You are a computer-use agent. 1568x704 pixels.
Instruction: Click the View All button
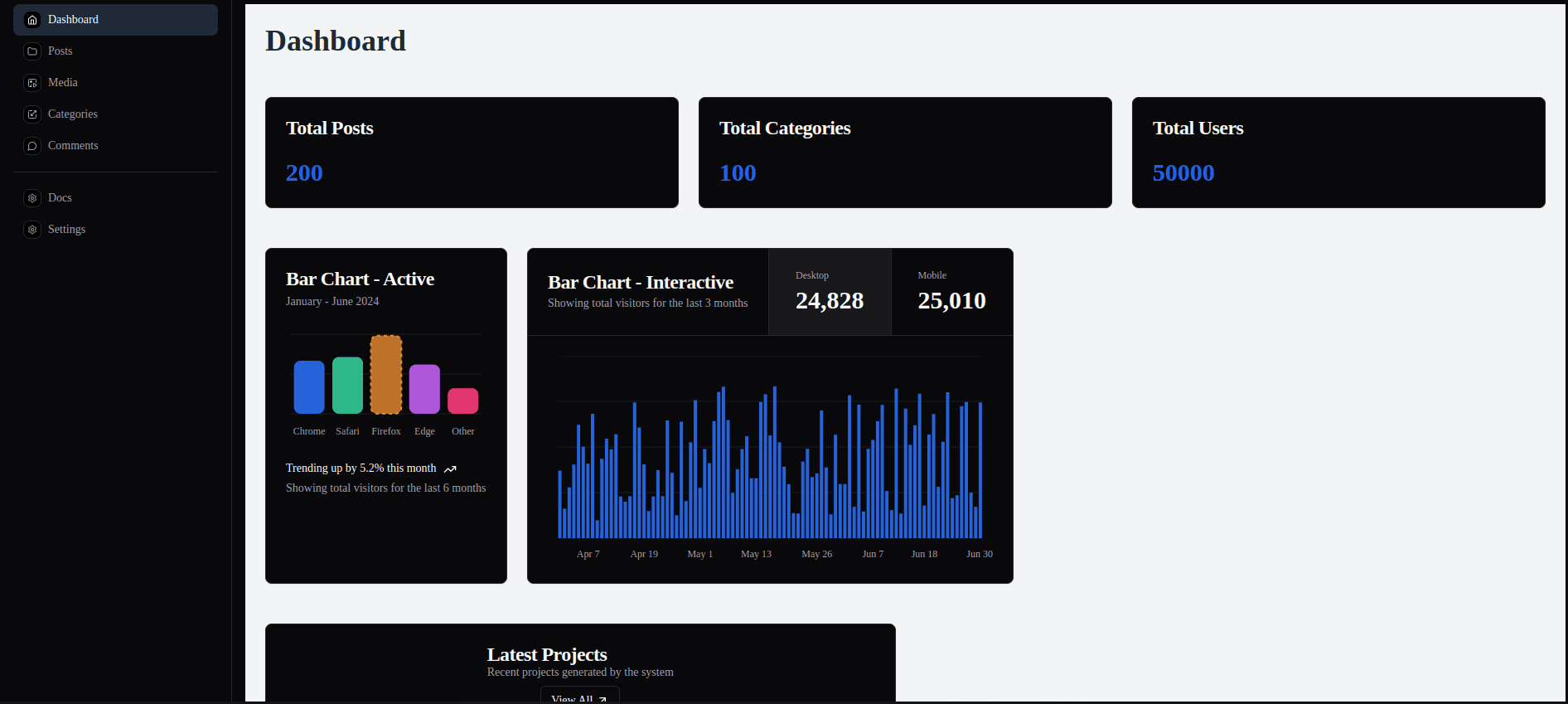pos(579,695)
